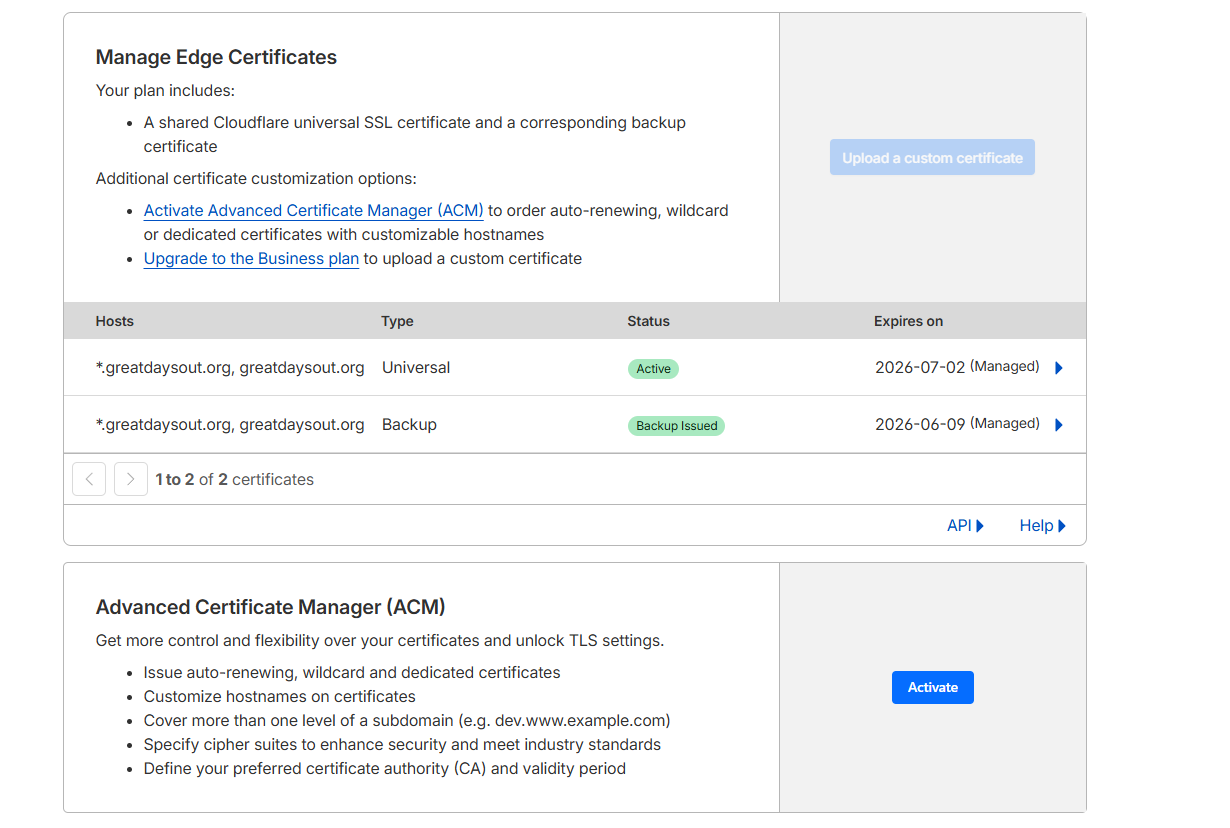The width and height of the screenshot is (1230, 828).
Task: Click Upload a custom certificate button
Action: 932,158
